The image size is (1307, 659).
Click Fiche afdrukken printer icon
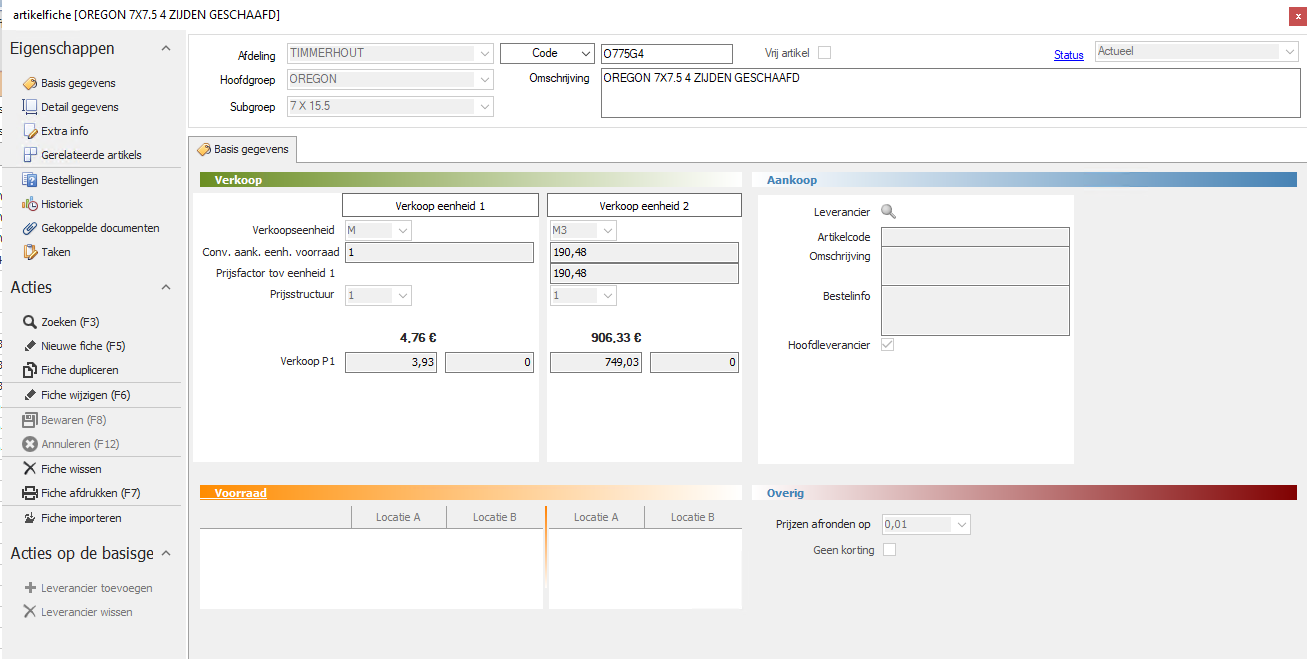30,493
